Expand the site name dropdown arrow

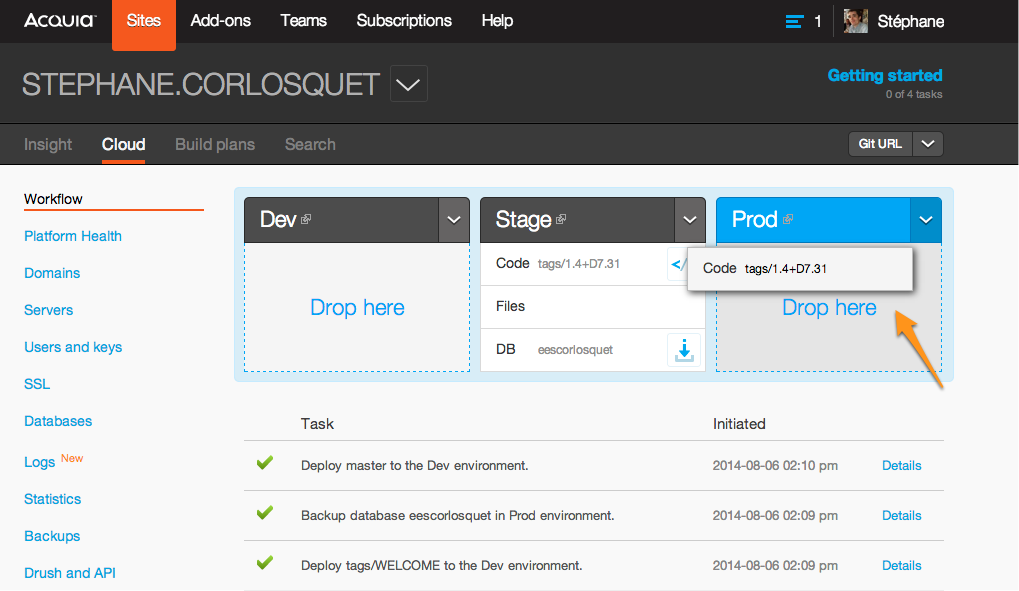tap(408, 84)
